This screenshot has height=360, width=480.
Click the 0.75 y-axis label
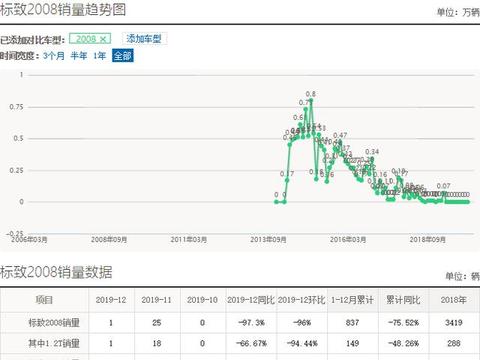click(x=16, y=107)
